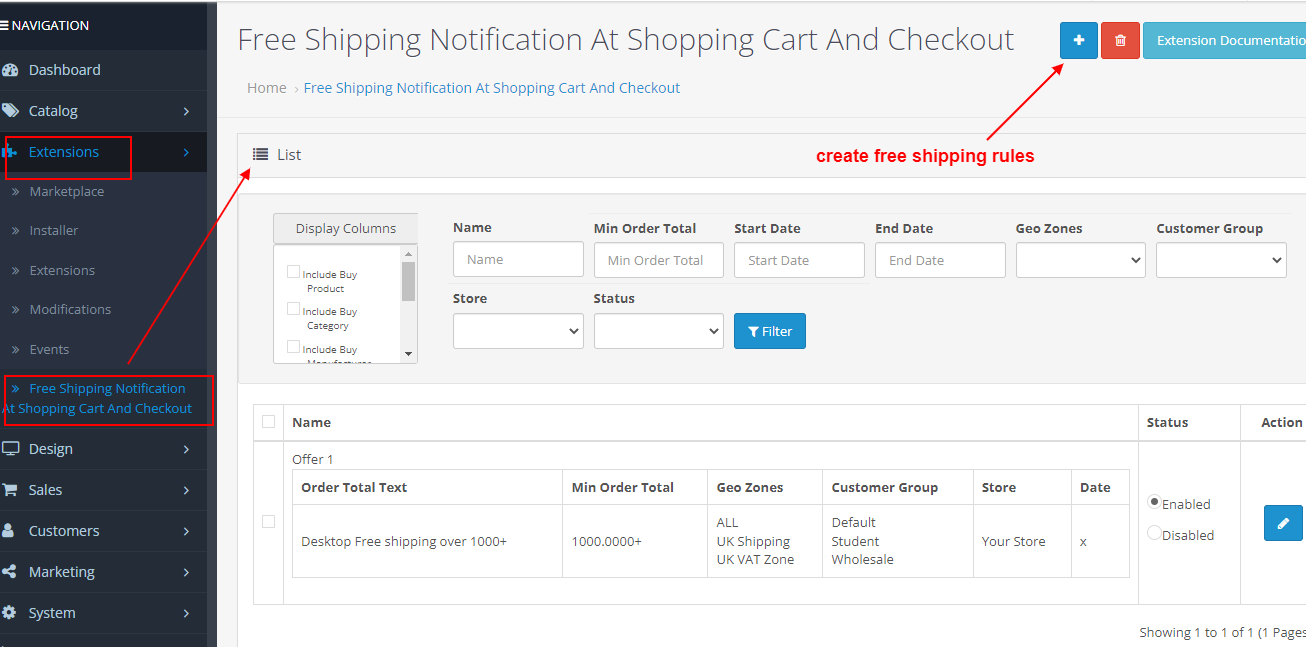Screen dimensions: 1306x647
Task: Check the Include Buy Category checkbox
Action: point(293,310)
